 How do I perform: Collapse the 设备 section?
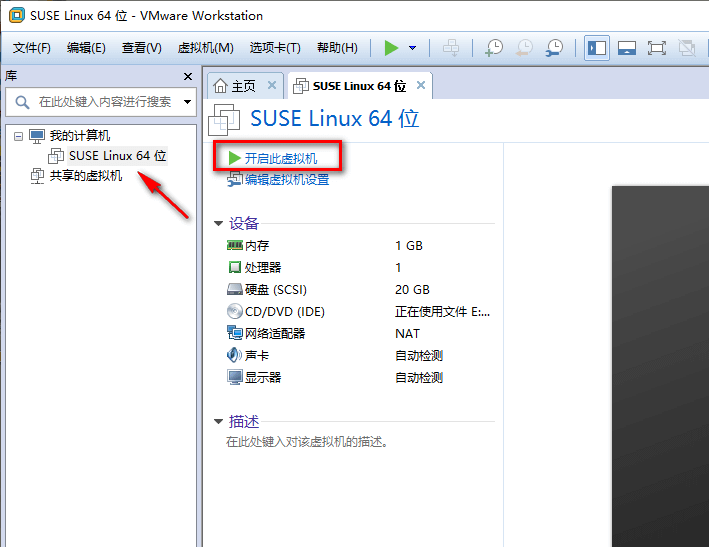click(218, 223)
